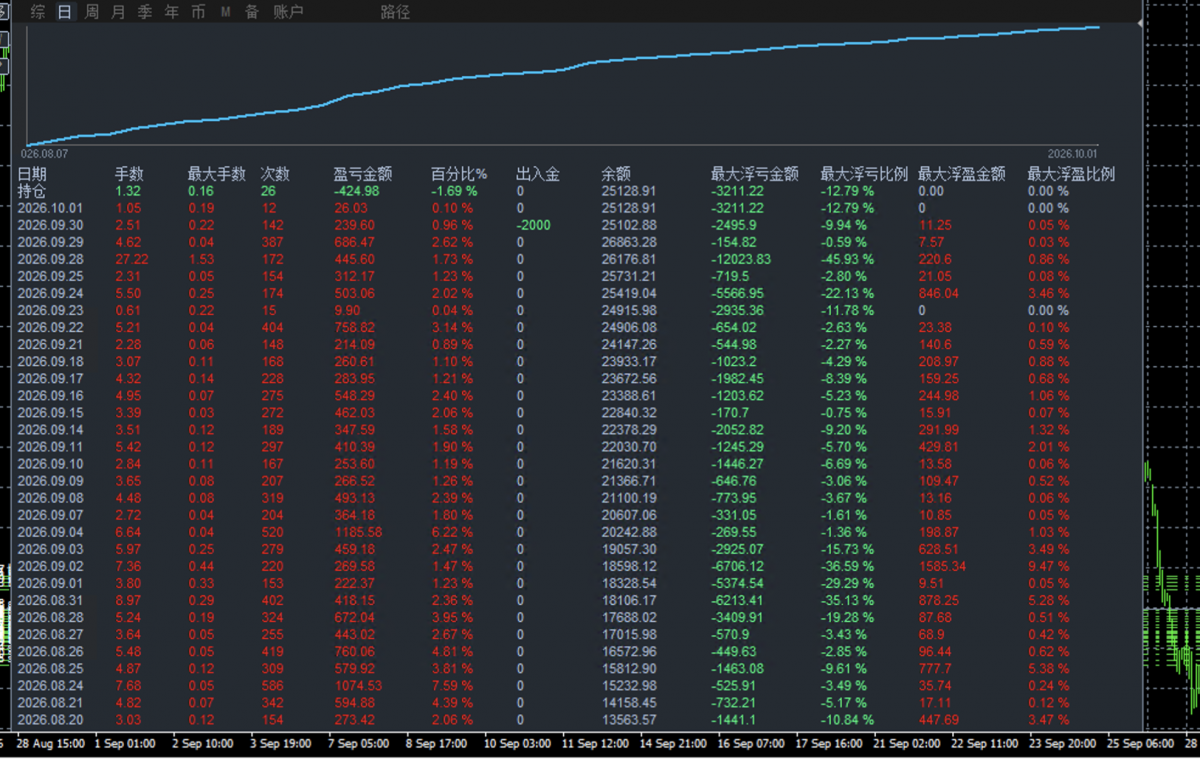1200x759 pixels.
Task: Click the 14 Sep 21:00 time axis label
Action: (672, 744)
